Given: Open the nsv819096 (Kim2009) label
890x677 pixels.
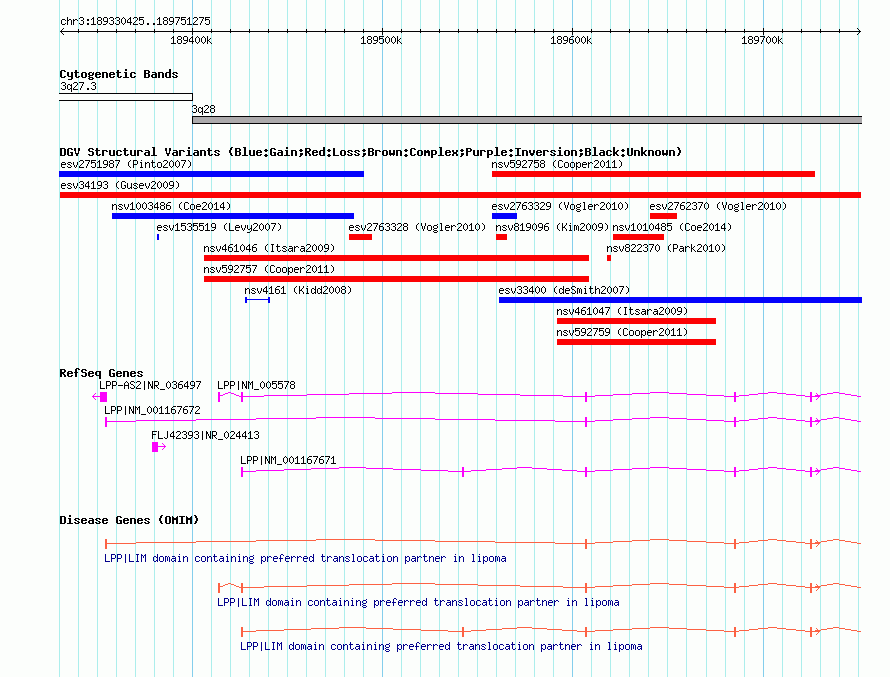Looking at the screenshot, I should point(552,228).
